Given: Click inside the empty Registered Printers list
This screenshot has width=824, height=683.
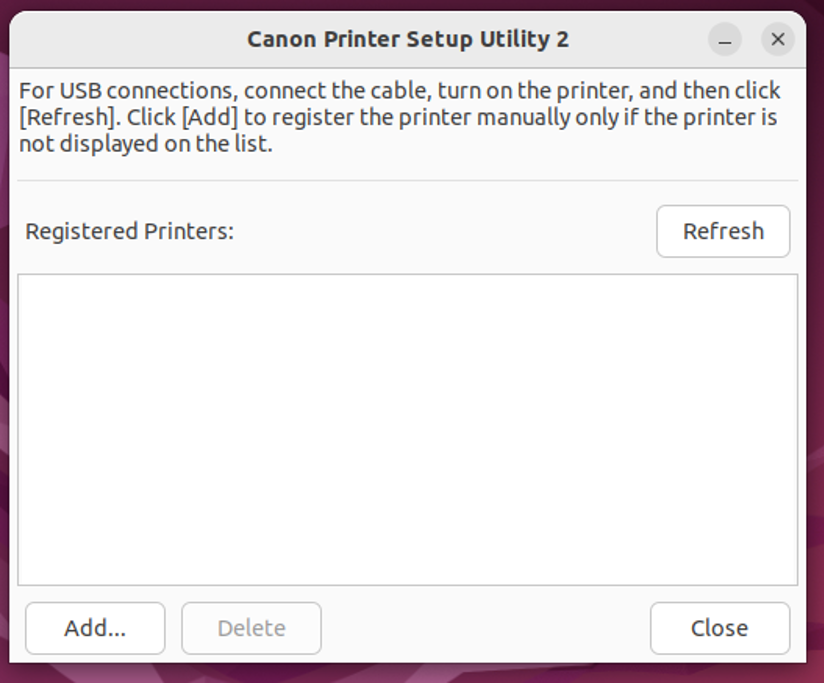Looking at the screenshot, I should (x=407, y=430).
